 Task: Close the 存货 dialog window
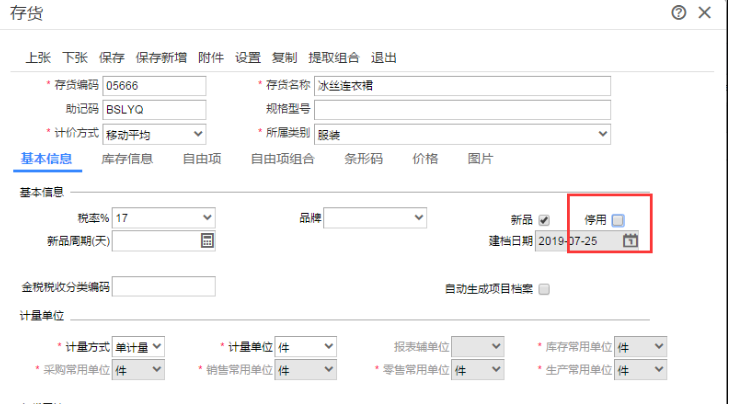tap(705, 13)
